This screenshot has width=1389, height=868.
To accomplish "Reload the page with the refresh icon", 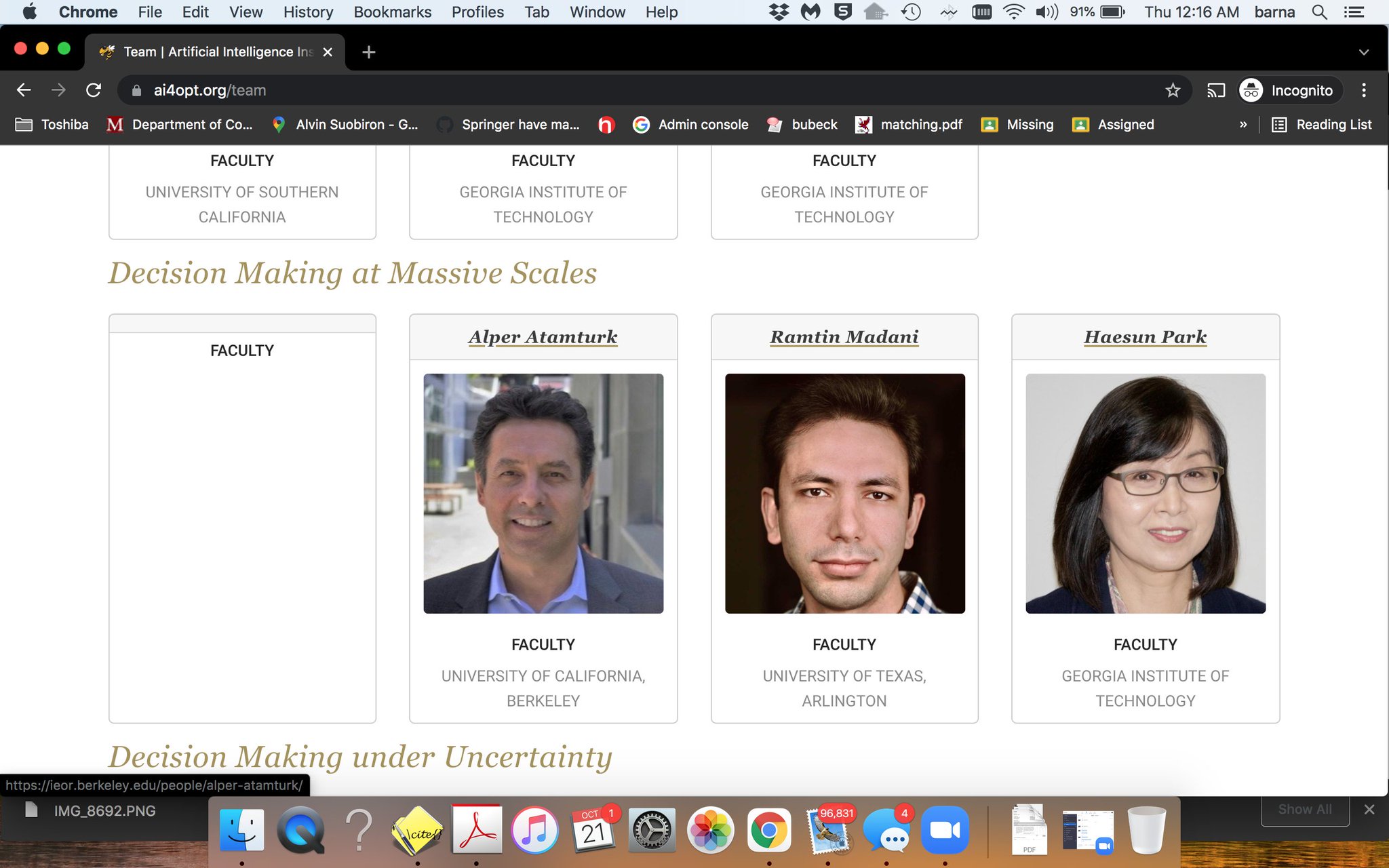I will (x=94, y=90).
